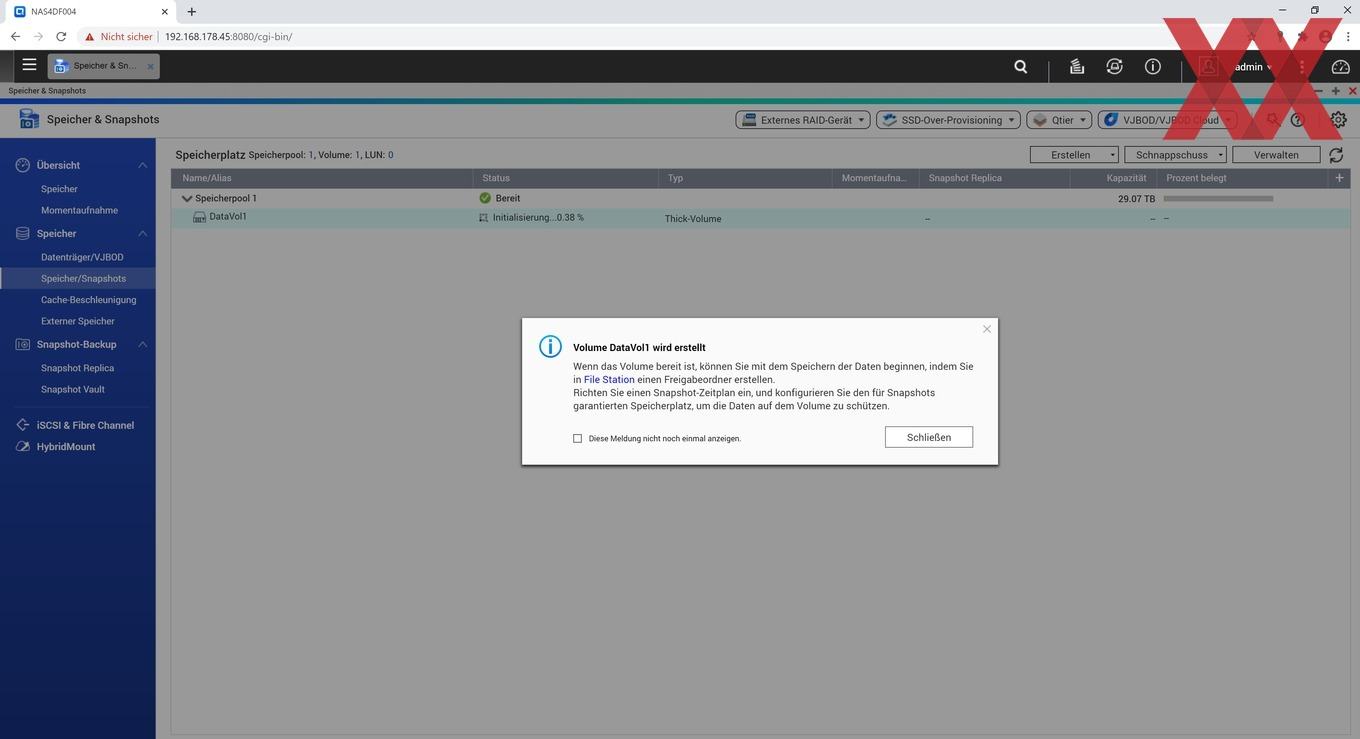Click Speicherpool 1 capacity usage bar

1218,198
